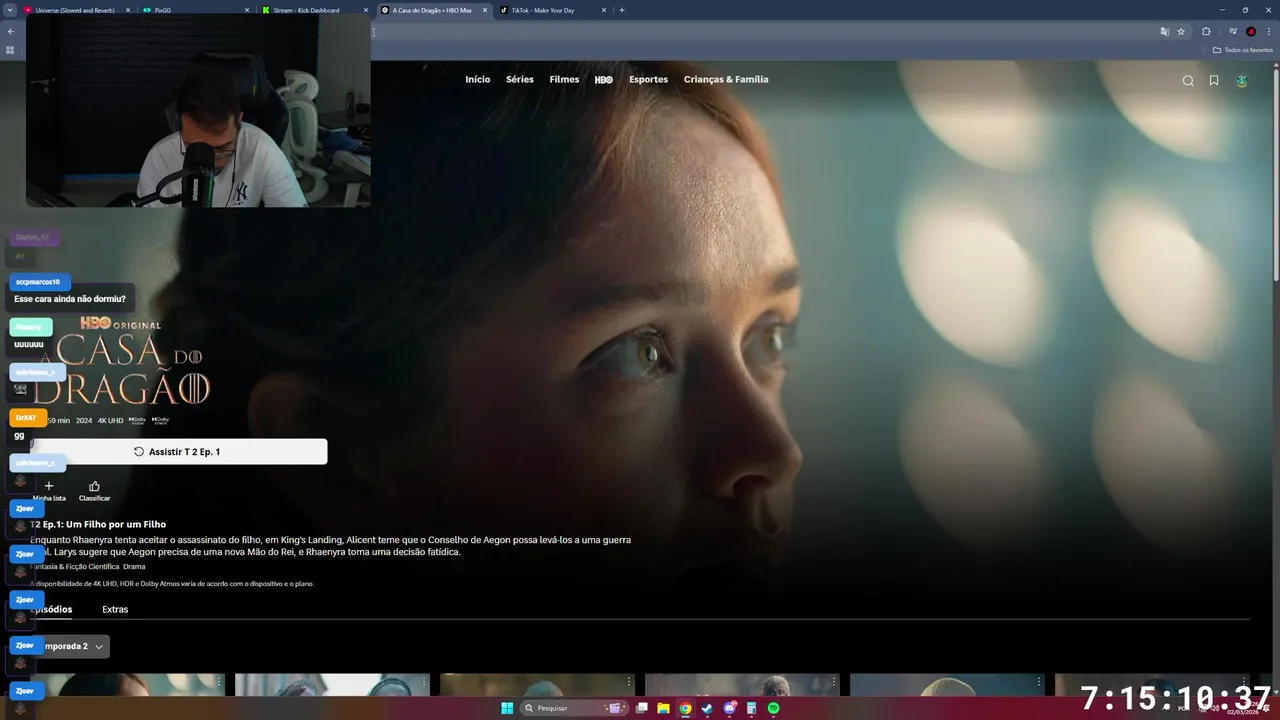The image size is (1280, 720).
Task: Open the apps grid in the bookmarks bar
Action: 11,50
